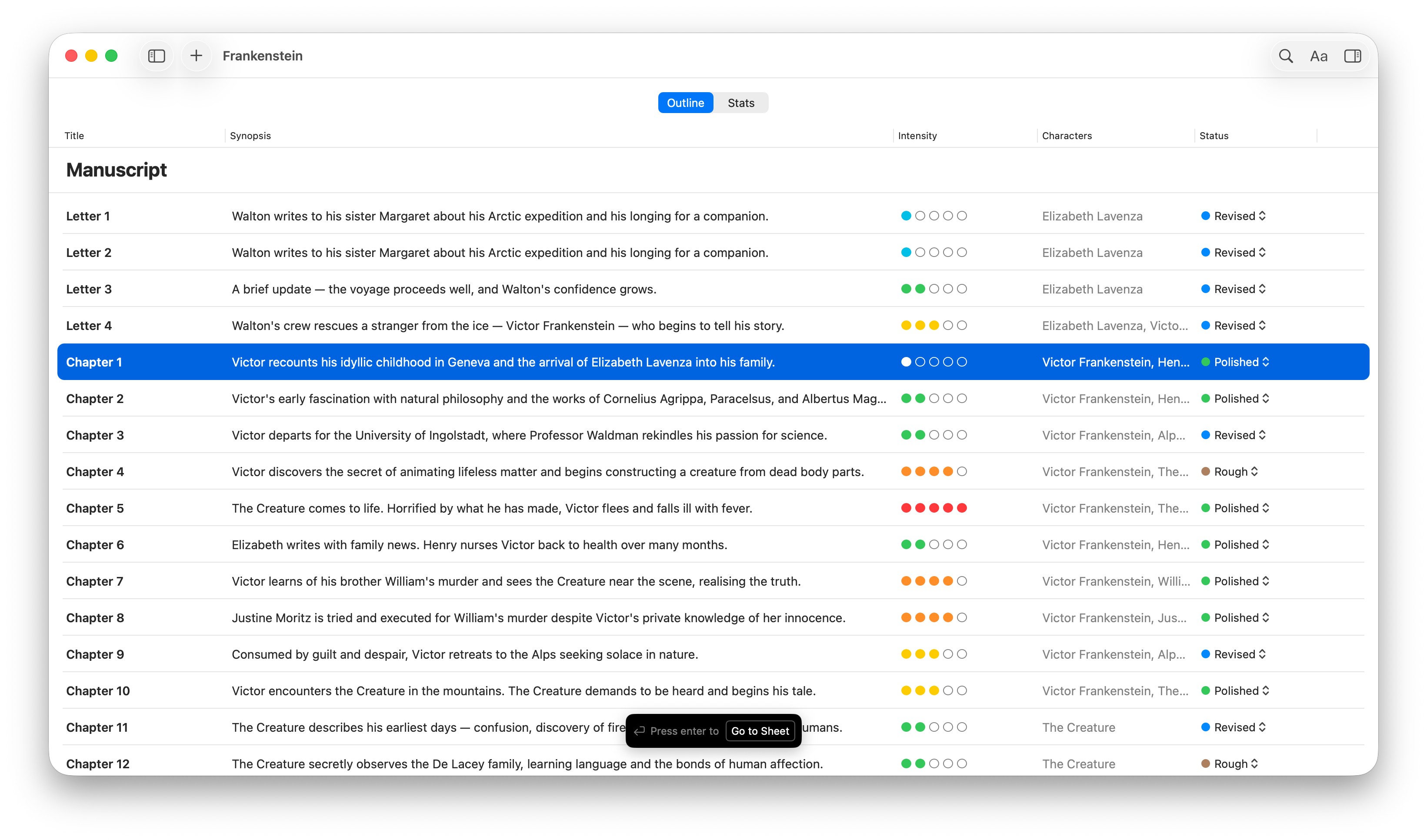This screenshot has width=1427, height=840.
Task: Open the search magnifier icon
Action: [1285, 56]
